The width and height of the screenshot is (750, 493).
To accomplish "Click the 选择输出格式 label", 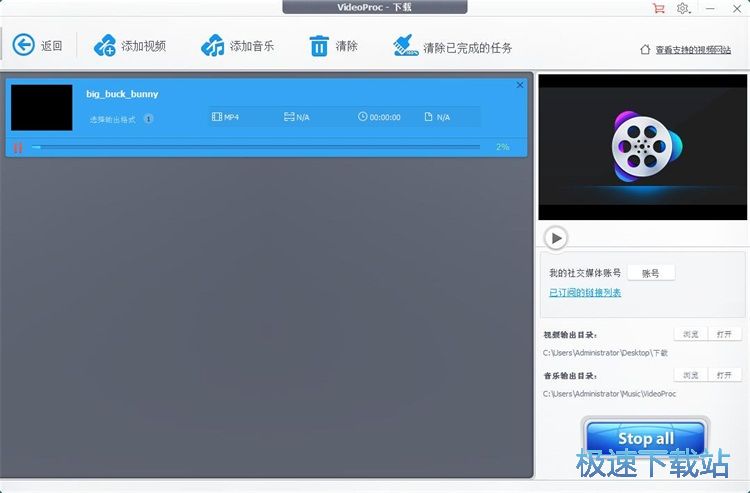I will pos(112,119).
